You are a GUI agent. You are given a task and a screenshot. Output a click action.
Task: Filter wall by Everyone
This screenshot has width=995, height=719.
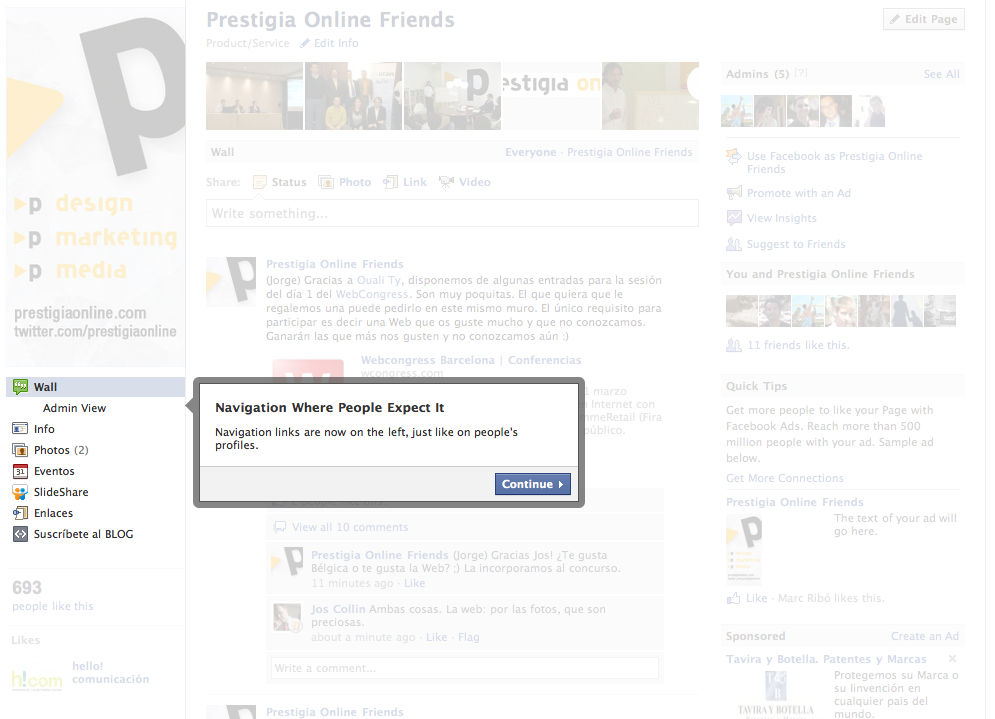click(530, 152)
